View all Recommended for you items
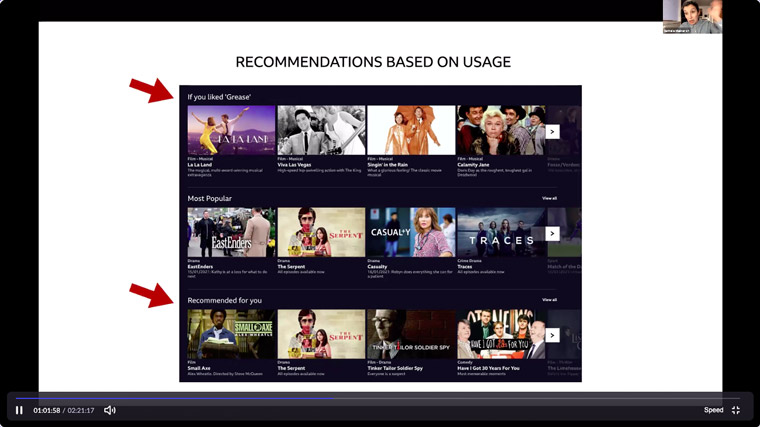Screen dimensions: 760x427 [x=549, y=300]
